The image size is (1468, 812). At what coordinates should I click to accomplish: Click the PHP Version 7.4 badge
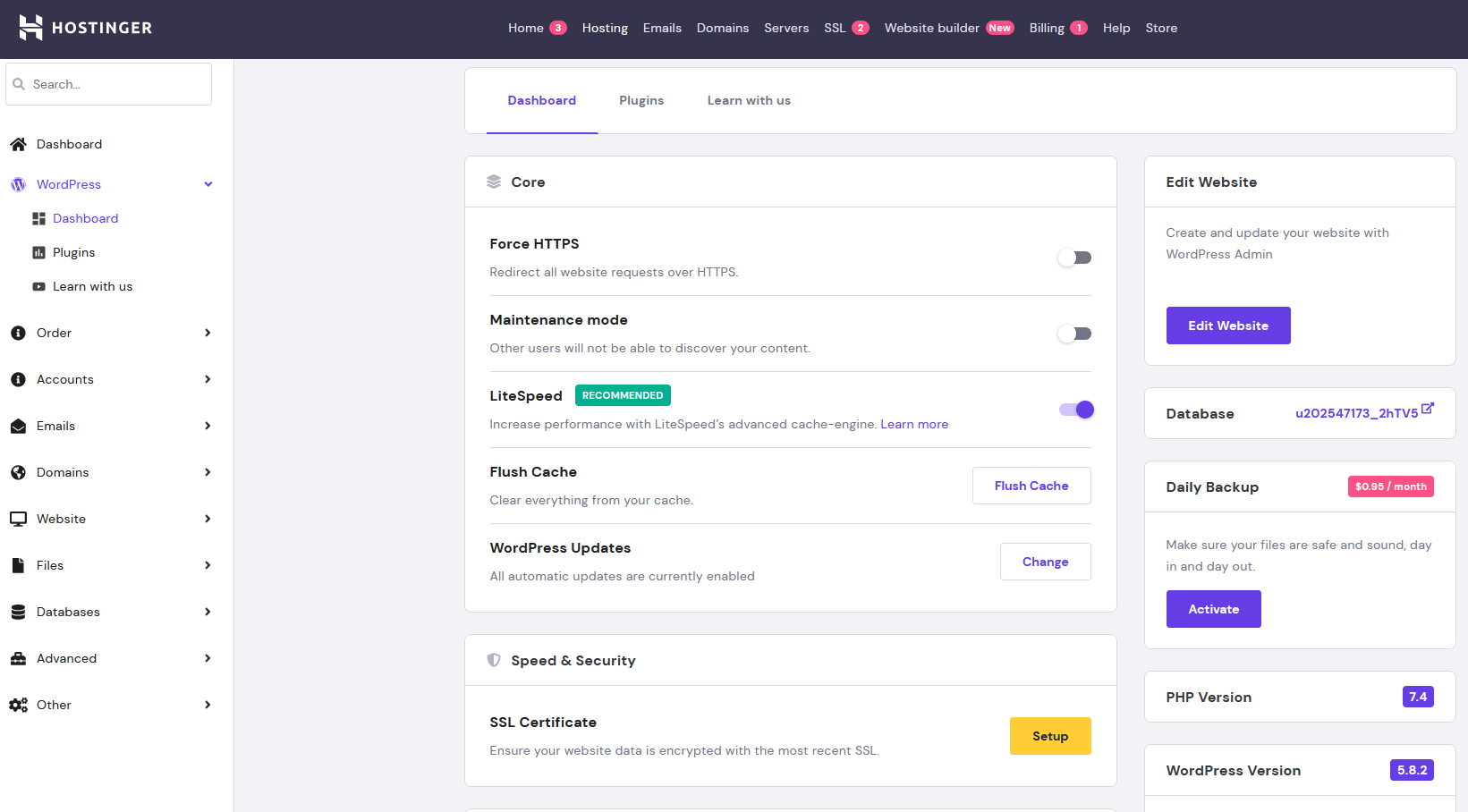tap(1417, 697)
